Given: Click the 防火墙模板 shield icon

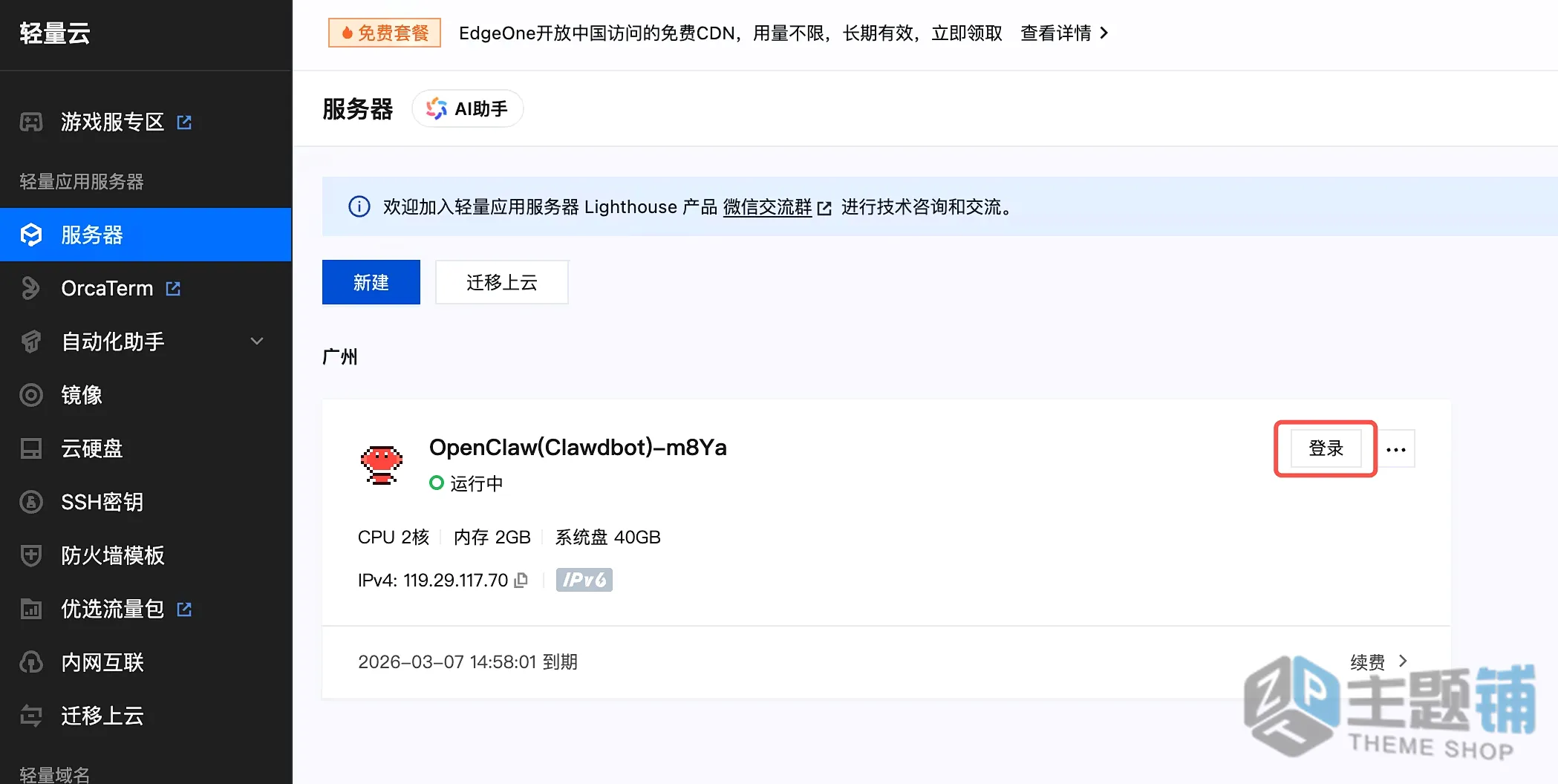Looking at the screenshot, I should (x=31, y=555).
